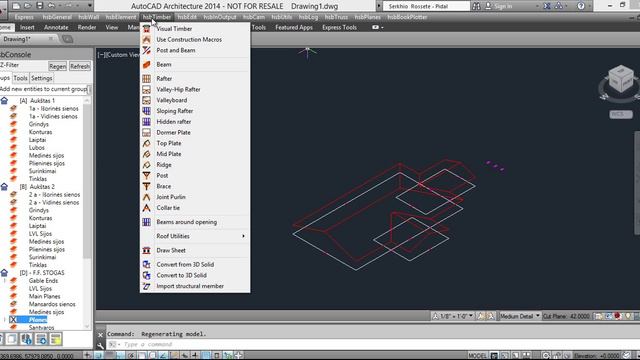640x360 pixels.
Task: Select the Plones tree item
Action: [38, 320]
